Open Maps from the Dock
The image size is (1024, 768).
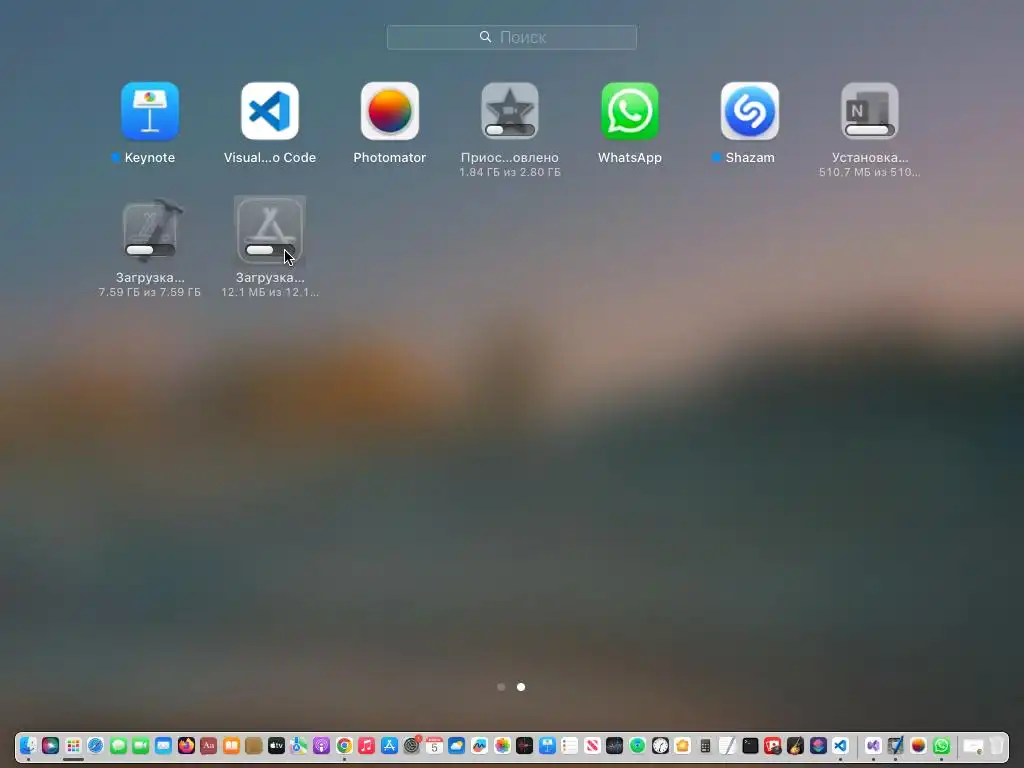298,746
